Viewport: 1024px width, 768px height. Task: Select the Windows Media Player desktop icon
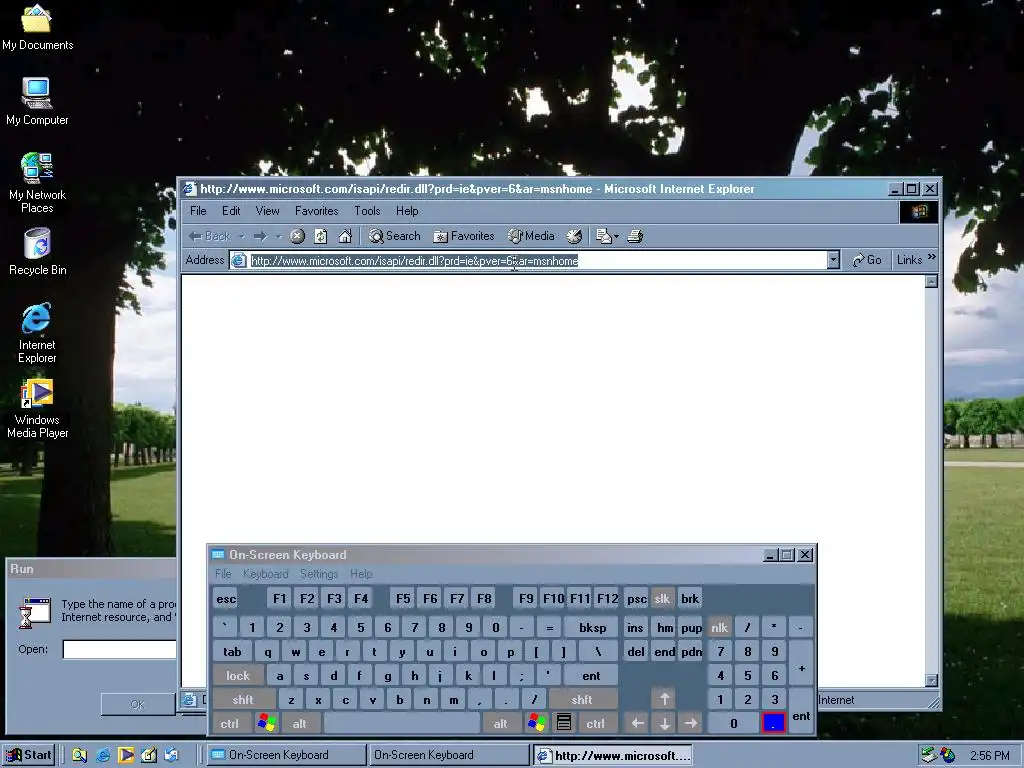(x=37, y=408)
